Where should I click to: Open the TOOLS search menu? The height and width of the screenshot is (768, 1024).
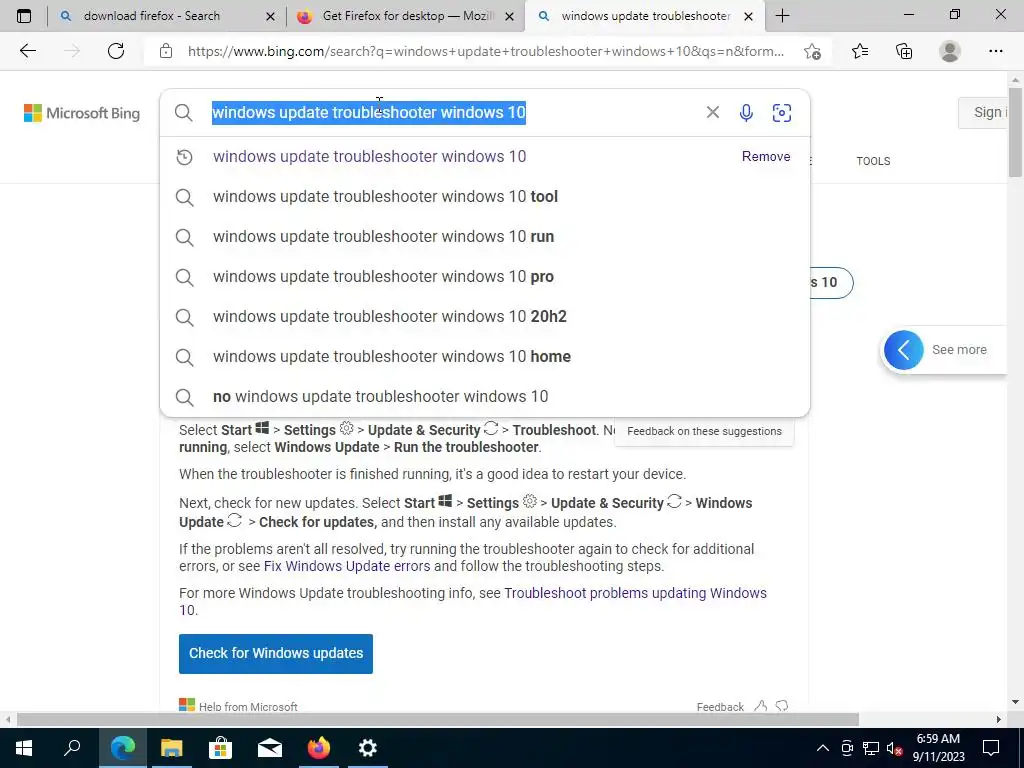click(x=873, y=161)
